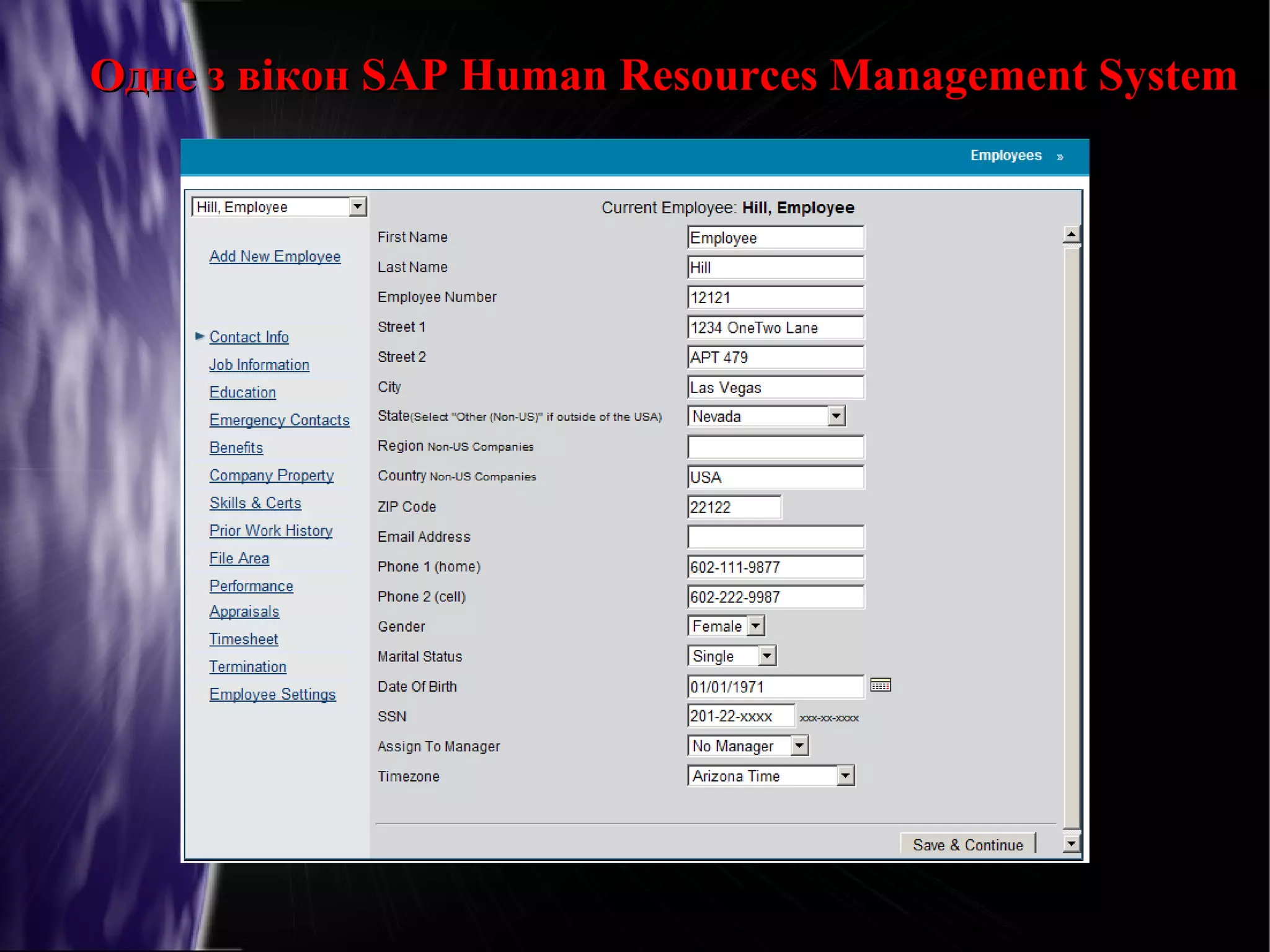
Task: Open the Timezone dropdown showing Arizona Time
Action: point(845,775)
